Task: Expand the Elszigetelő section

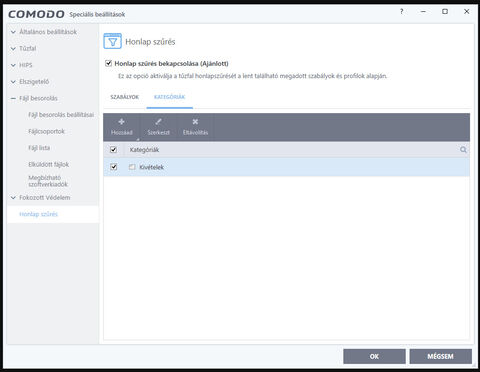Action: click(13, 82)
